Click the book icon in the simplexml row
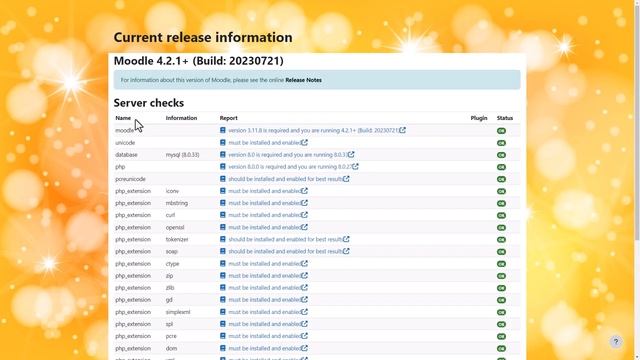 222,312
